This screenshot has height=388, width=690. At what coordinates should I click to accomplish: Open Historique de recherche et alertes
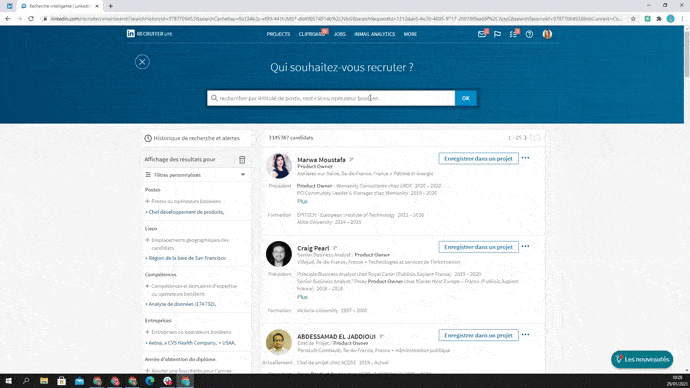pyautogui.click(x=196, y=138)
